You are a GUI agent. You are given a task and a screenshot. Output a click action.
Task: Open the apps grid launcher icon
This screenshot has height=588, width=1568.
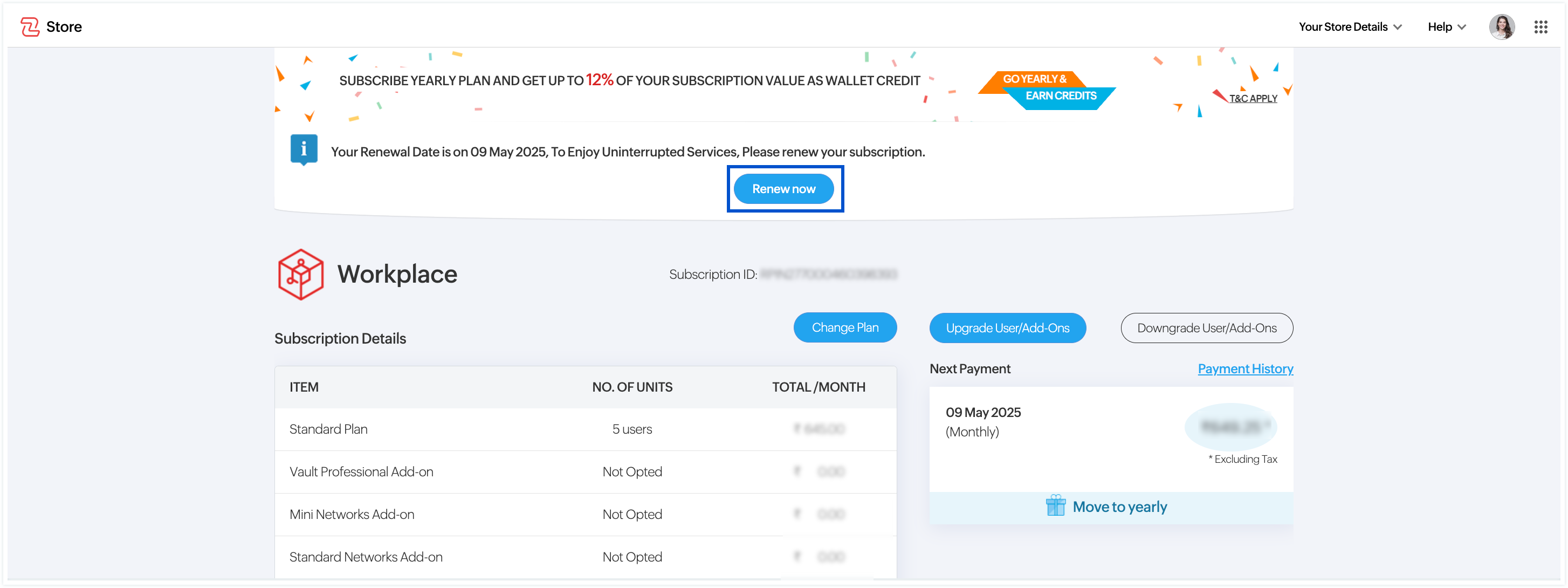coord(1540,27)
